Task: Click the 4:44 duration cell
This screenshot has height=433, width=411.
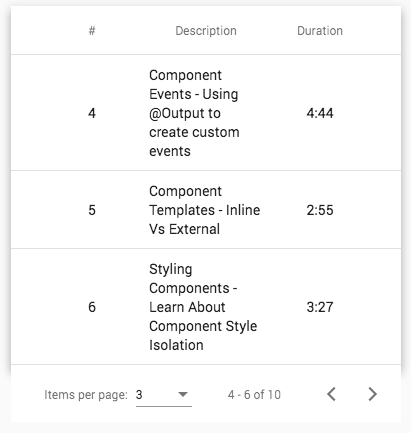Action: click(320, 113)
